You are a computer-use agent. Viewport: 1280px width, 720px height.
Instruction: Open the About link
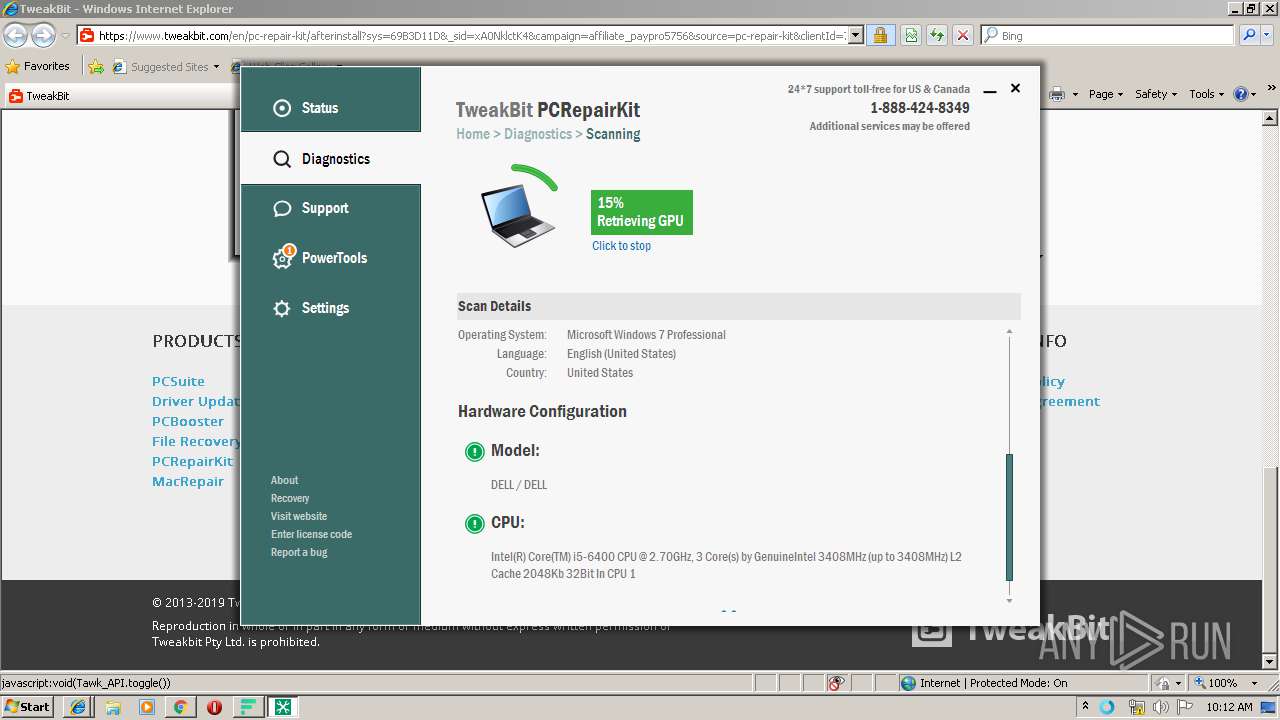coord(284,480)
